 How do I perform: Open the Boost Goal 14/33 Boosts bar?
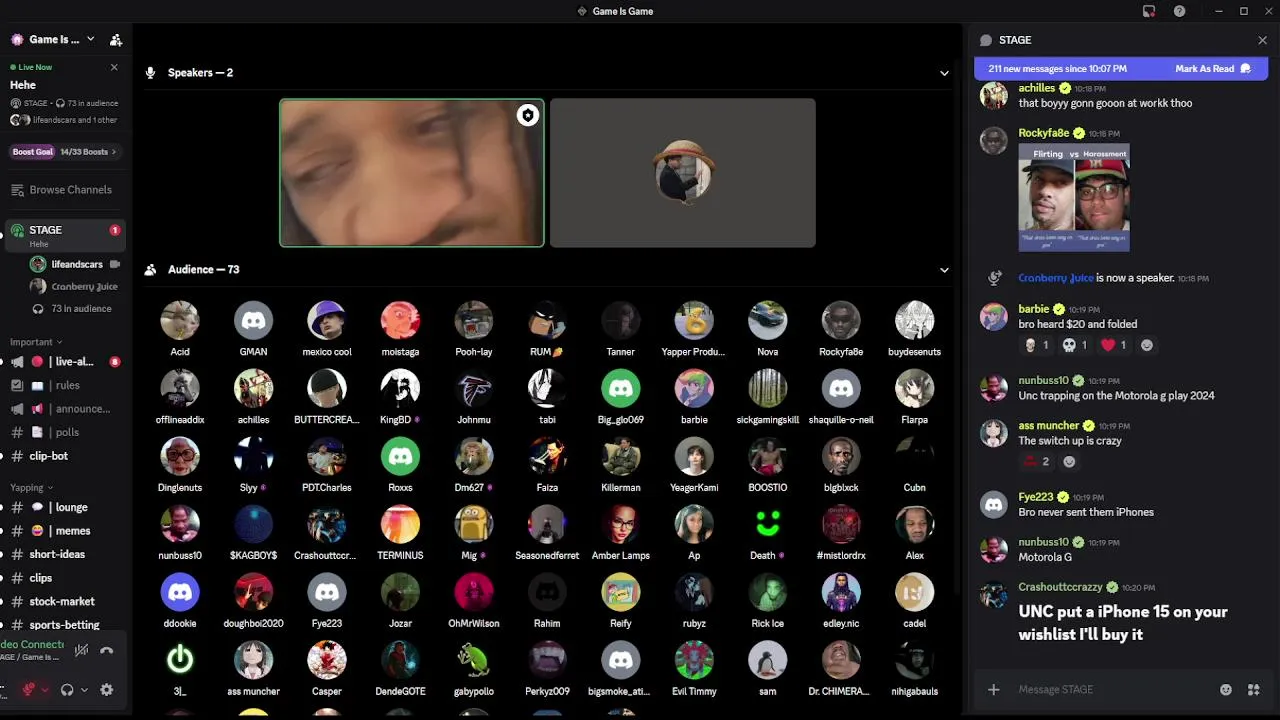(64, 152)
